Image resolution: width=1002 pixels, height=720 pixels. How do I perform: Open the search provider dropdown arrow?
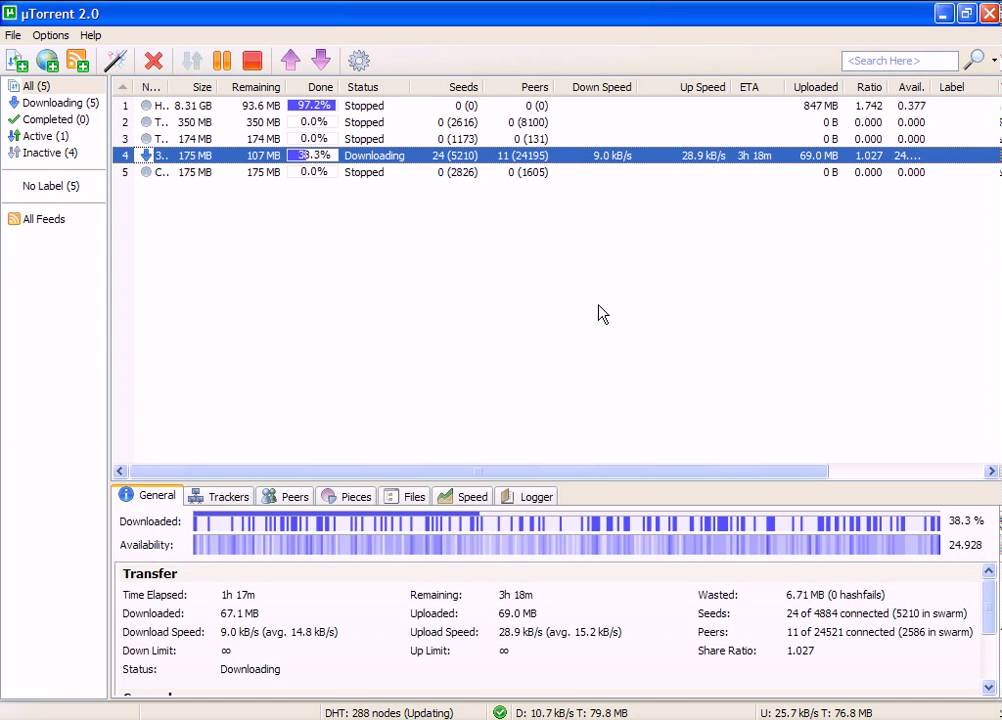(994, 60)
